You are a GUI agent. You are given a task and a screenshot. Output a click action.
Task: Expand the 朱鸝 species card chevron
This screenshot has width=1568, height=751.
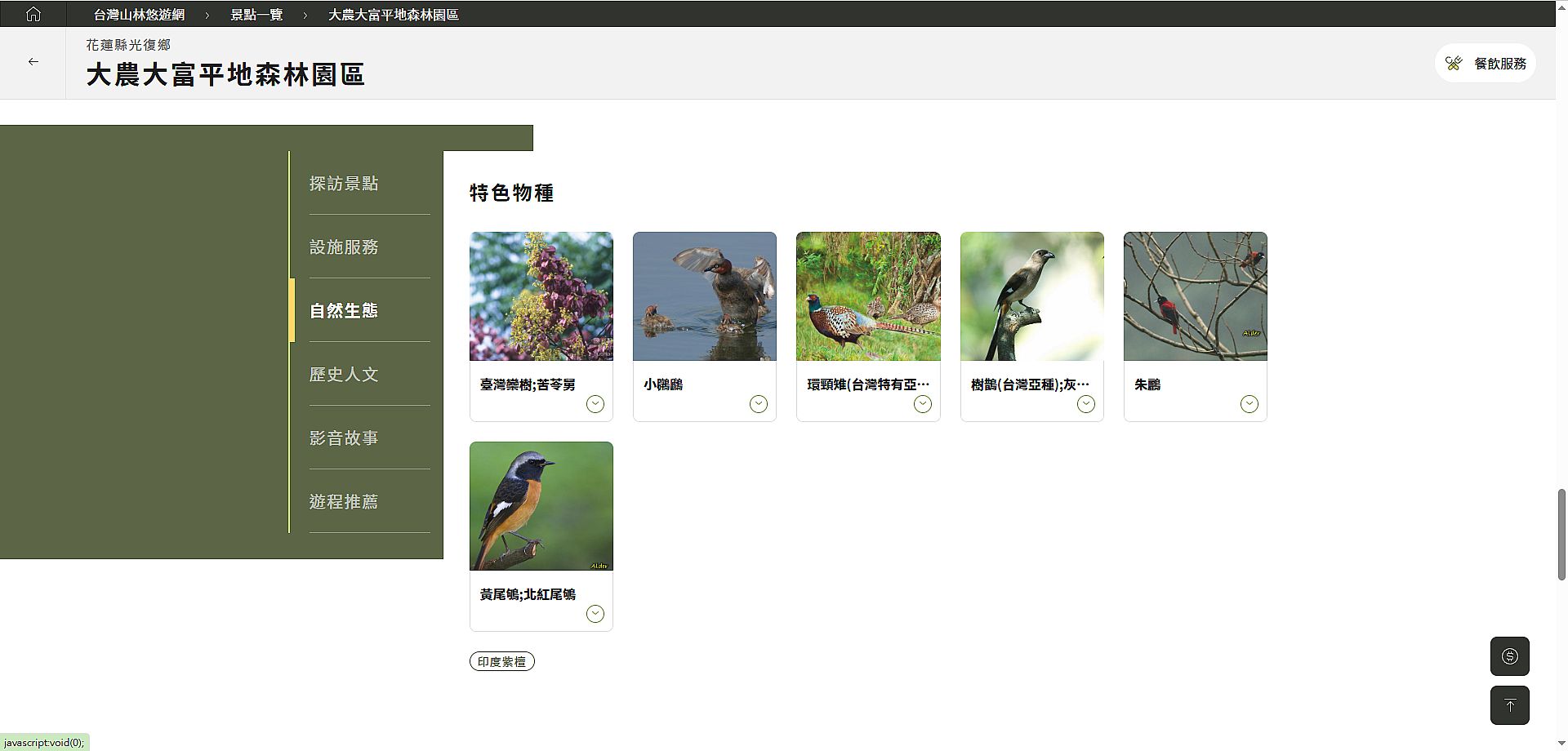tap(1249, 404)
